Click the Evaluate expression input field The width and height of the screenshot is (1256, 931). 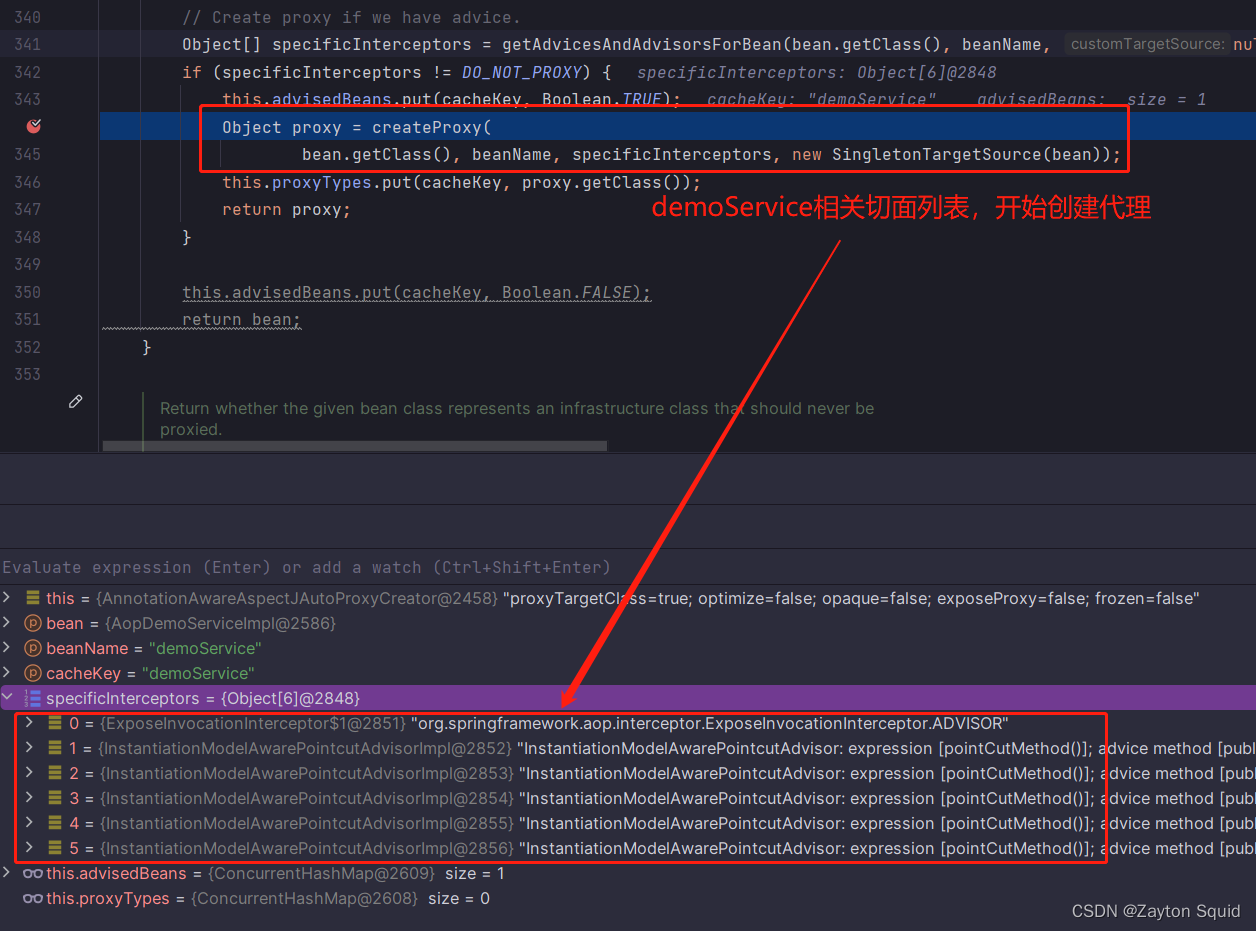coord(628,567)
